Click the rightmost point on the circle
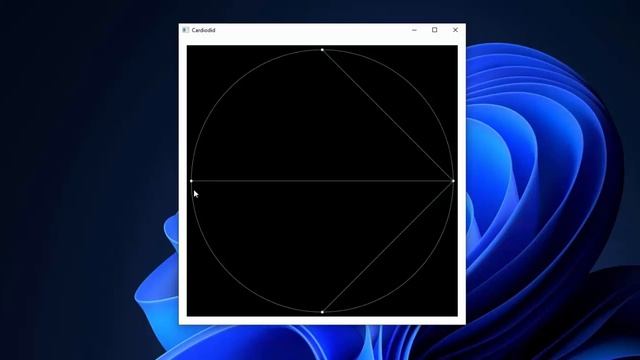 (x=453, y=181)
